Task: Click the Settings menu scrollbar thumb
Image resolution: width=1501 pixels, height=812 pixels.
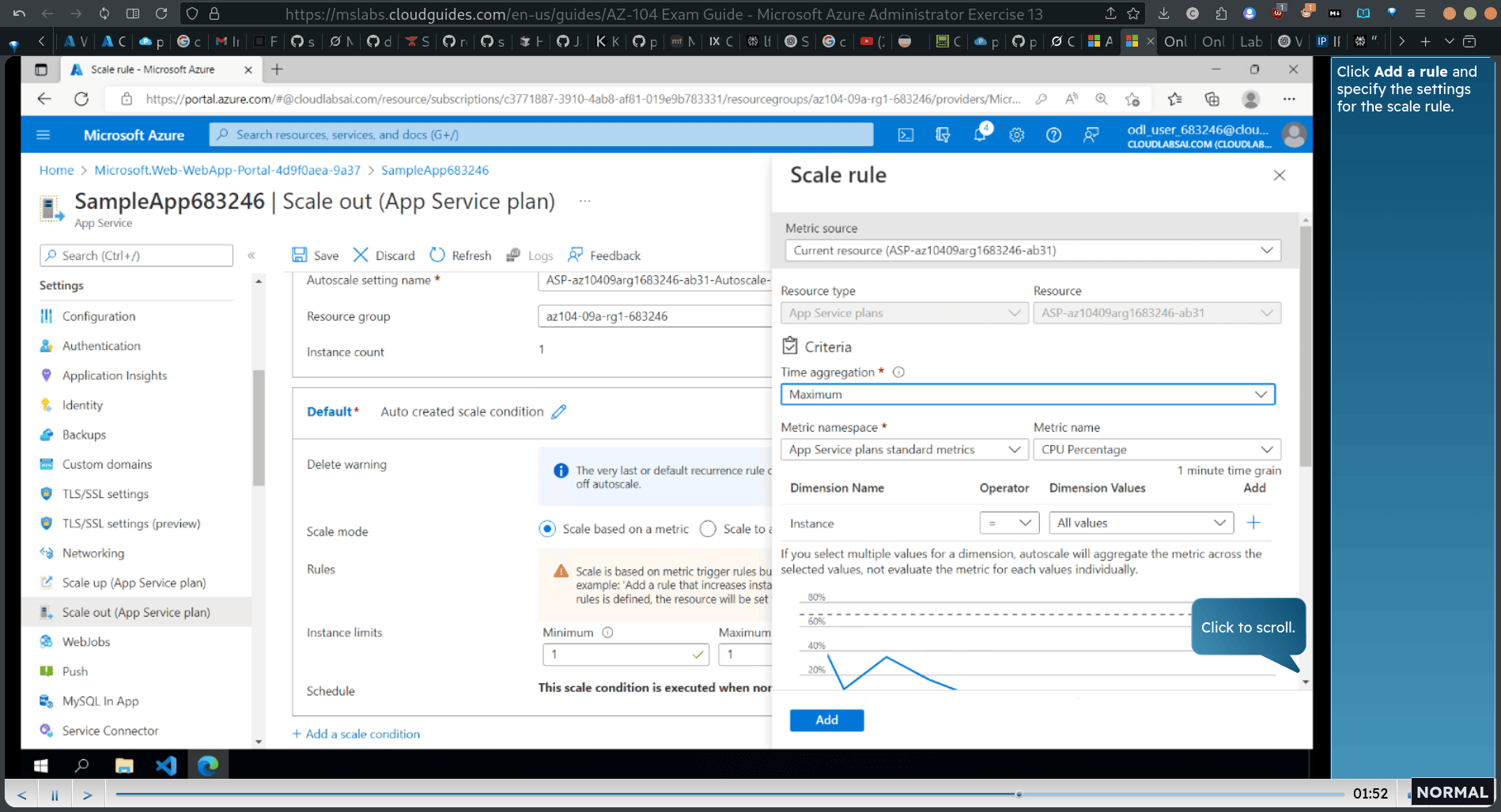Action: pos(258,427)
